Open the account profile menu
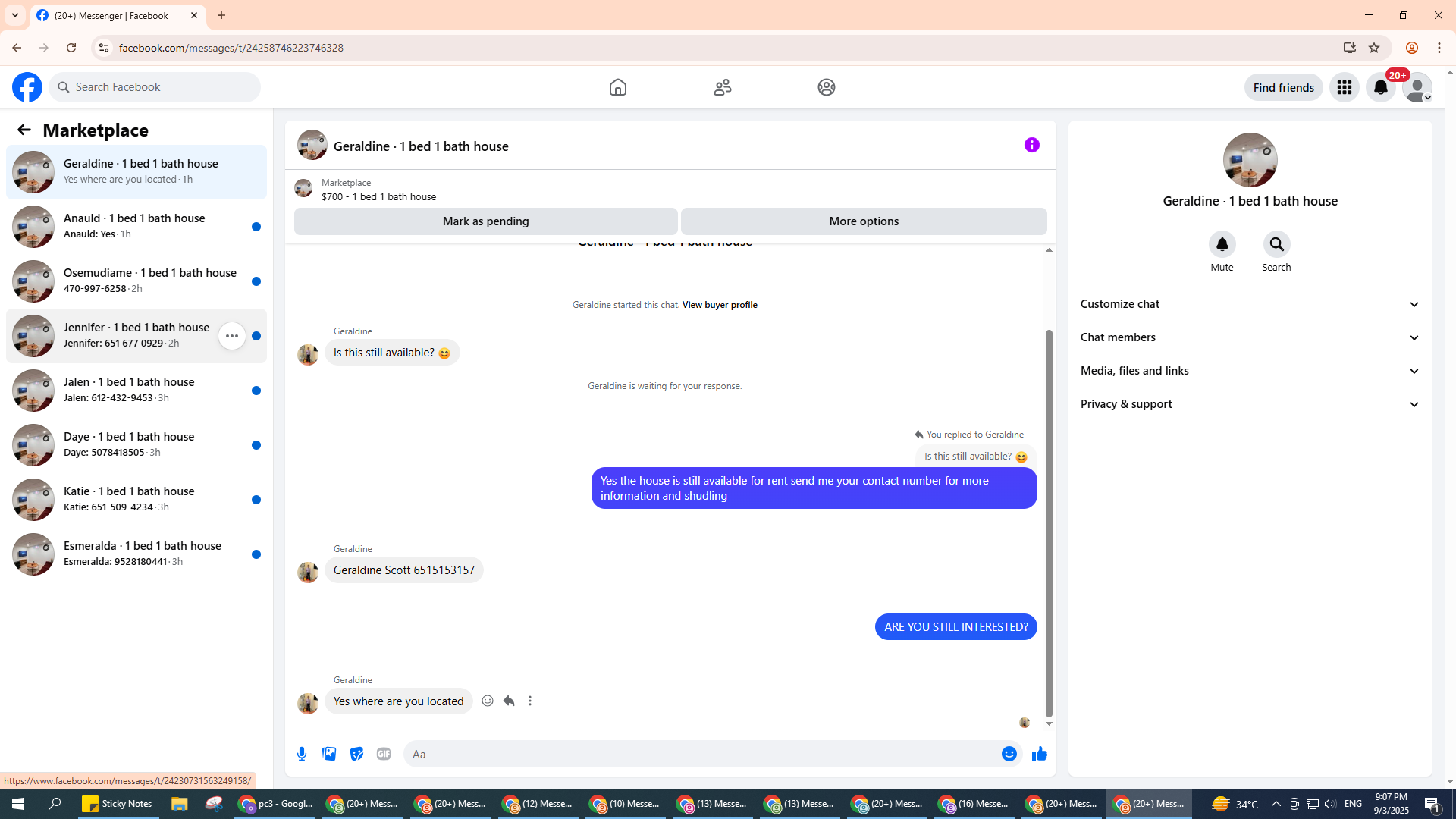Viewport: 1456px width, 819px height. 1417,87
